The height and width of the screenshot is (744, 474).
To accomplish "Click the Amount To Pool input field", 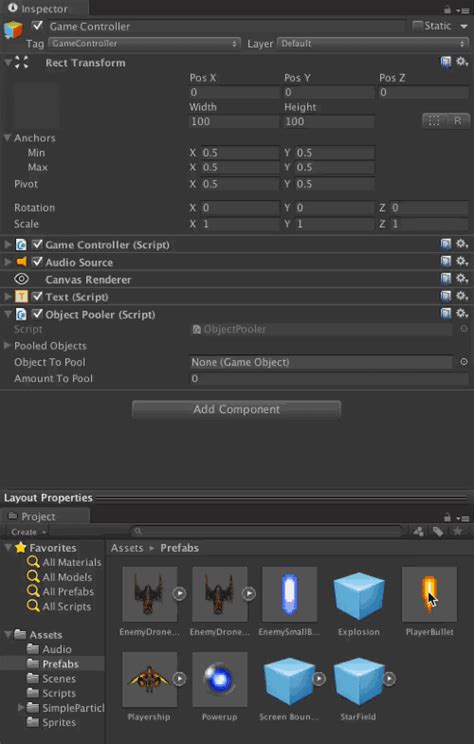I will coord(329,379).
